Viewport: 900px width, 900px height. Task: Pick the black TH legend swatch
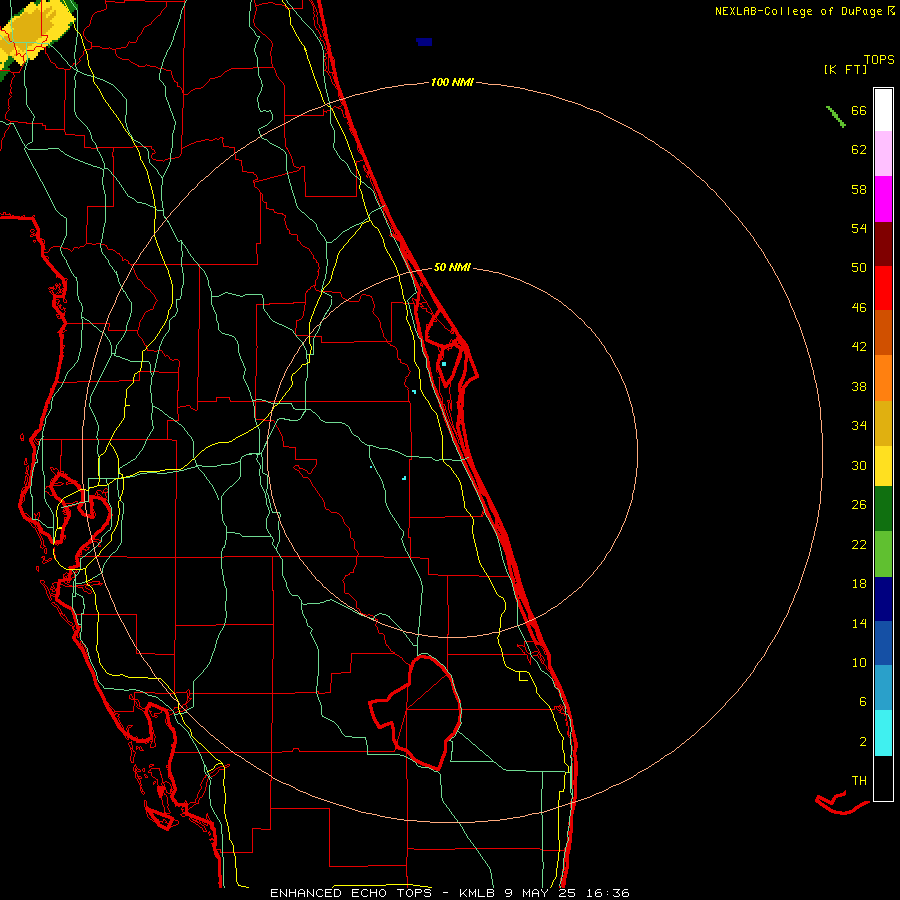point(883,778)
